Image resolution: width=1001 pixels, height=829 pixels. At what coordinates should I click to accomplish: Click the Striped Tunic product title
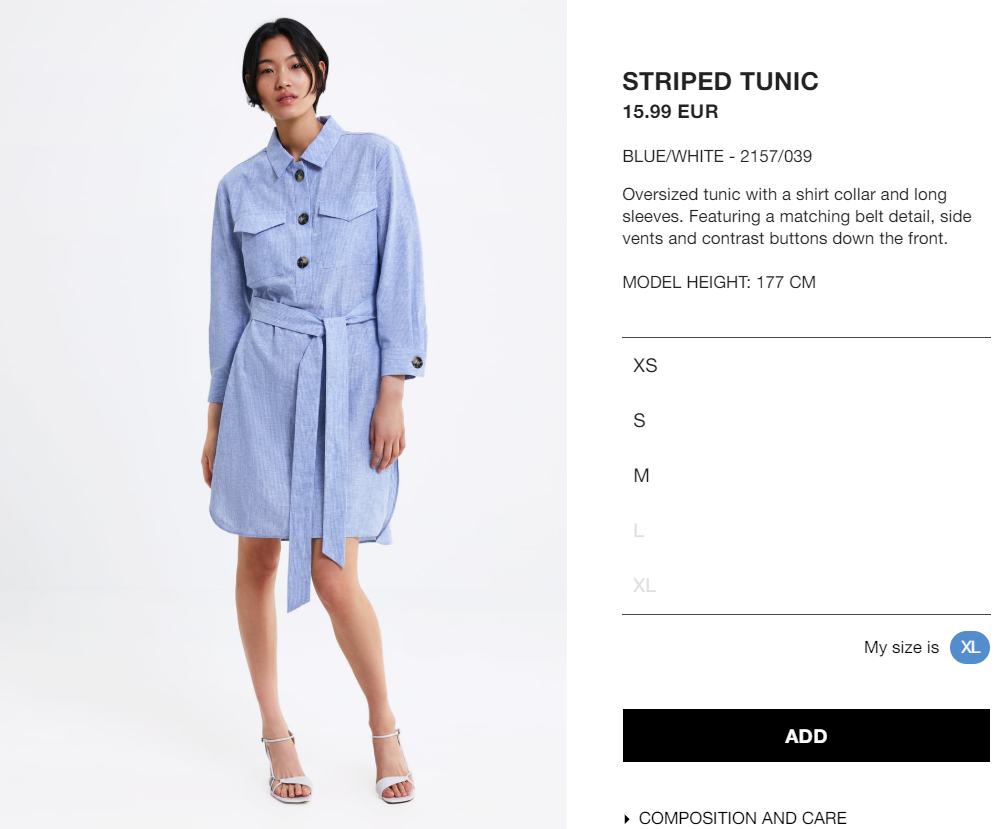tap(720, 82)
